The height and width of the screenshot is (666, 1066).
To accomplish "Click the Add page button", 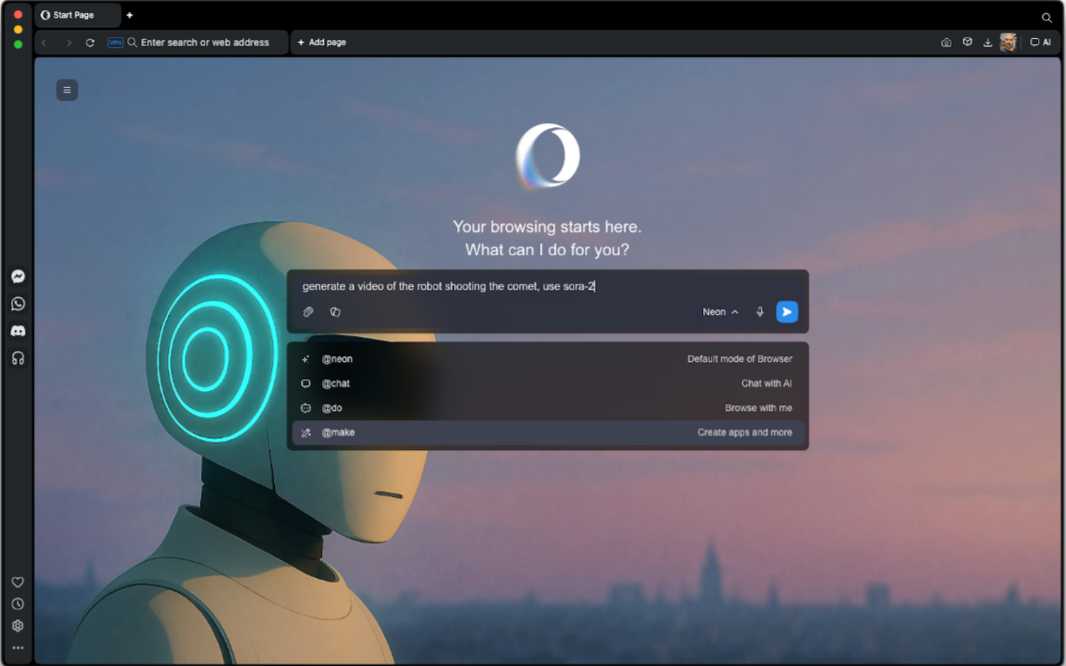I will point(320,42).
